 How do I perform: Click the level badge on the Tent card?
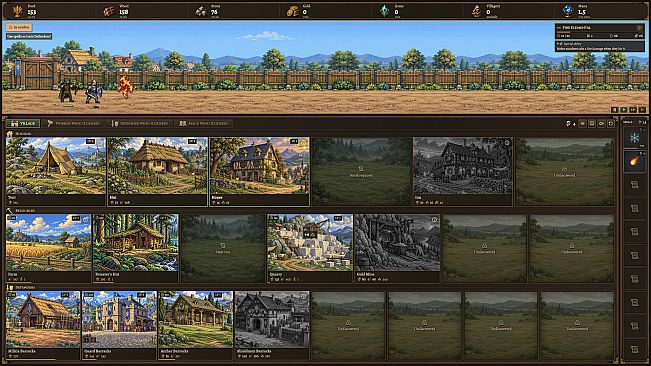(x=90, y=142)
